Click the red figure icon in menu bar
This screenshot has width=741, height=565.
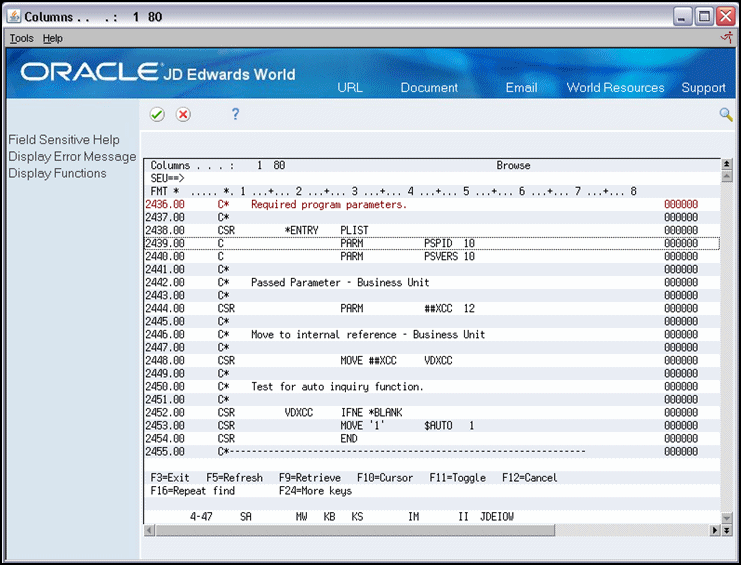(727, 37)
